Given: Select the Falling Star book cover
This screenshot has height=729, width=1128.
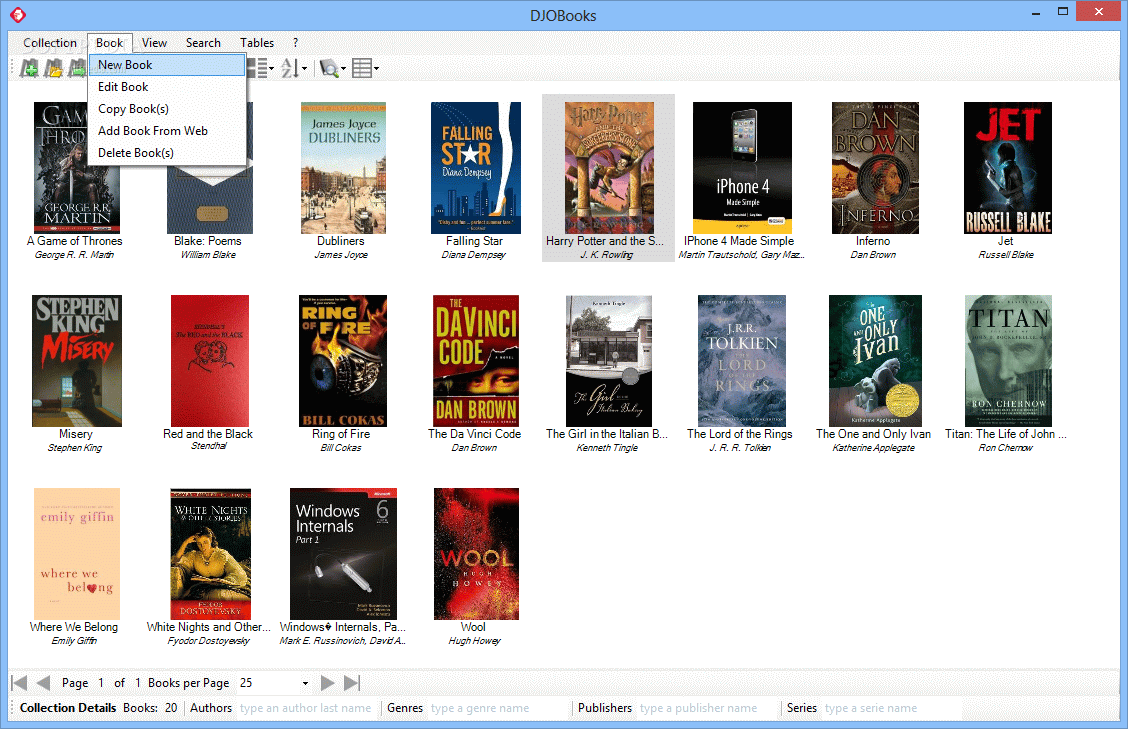Looking at the screenshot, I should (x=476, y=168).
